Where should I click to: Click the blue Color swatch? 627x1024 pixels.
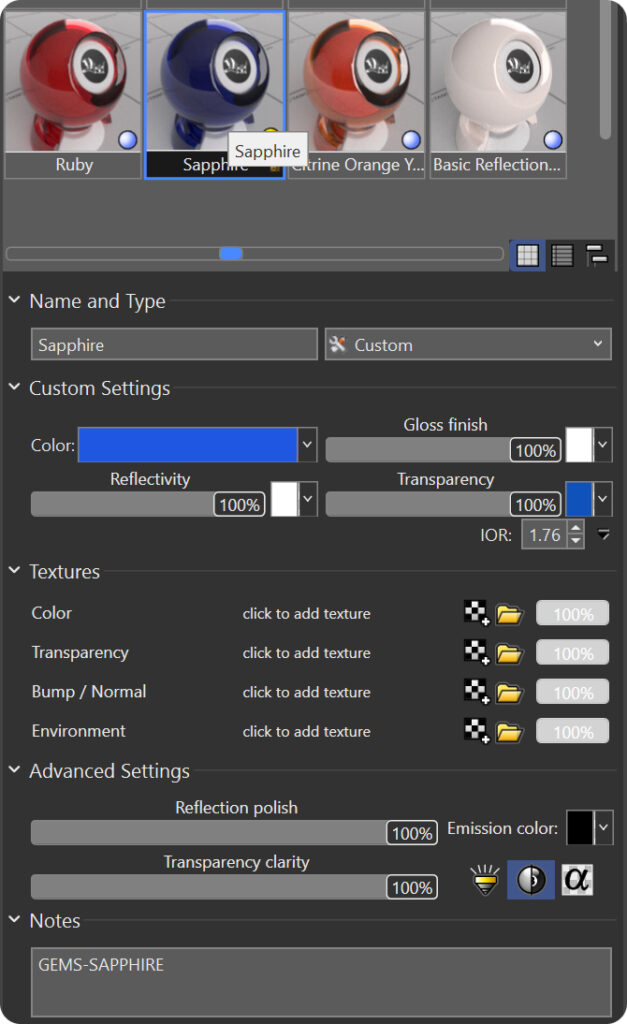click(187, 445)
